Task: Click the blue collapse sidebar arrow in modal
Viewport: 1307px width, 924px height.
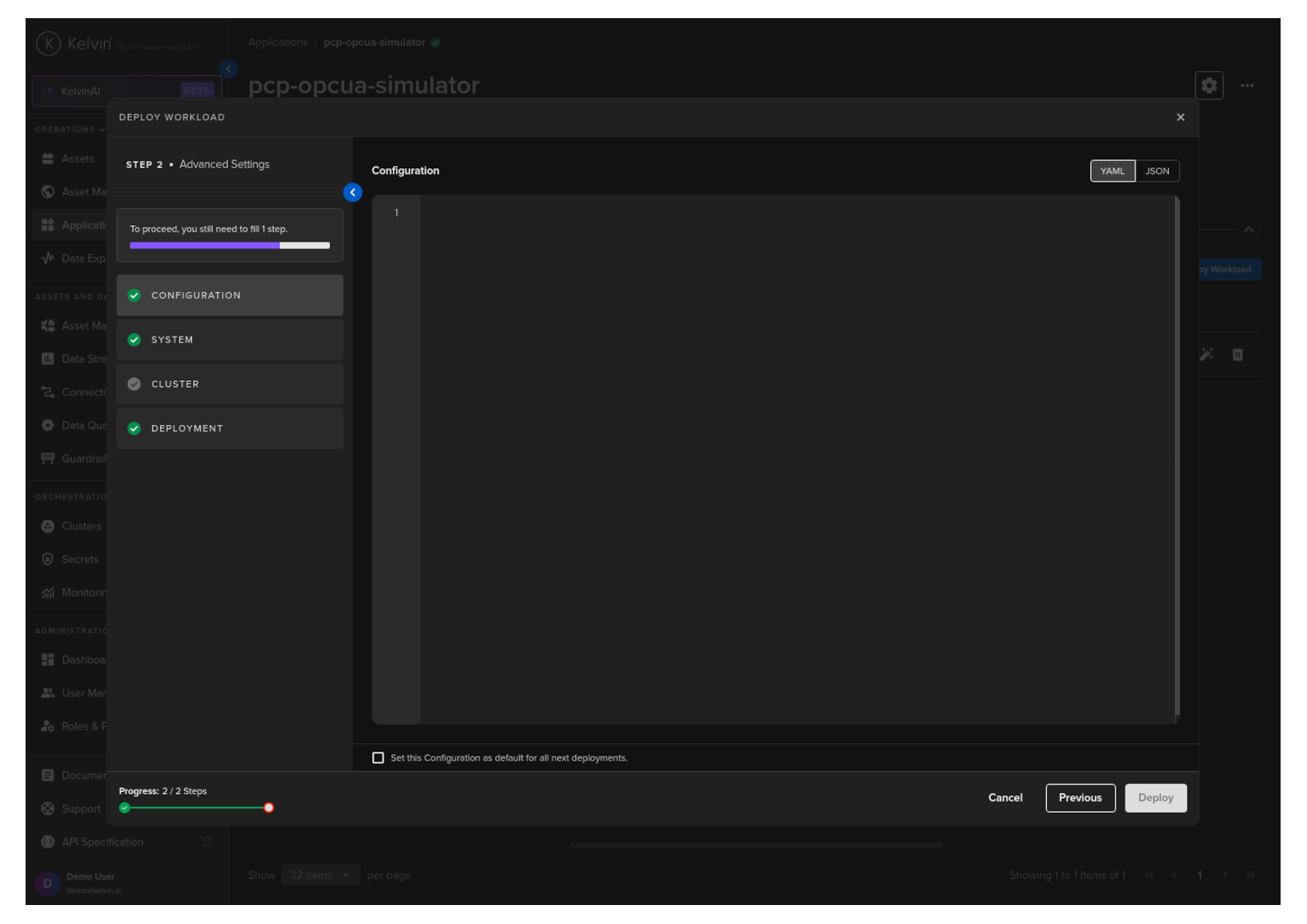Action: coord(352,192)
